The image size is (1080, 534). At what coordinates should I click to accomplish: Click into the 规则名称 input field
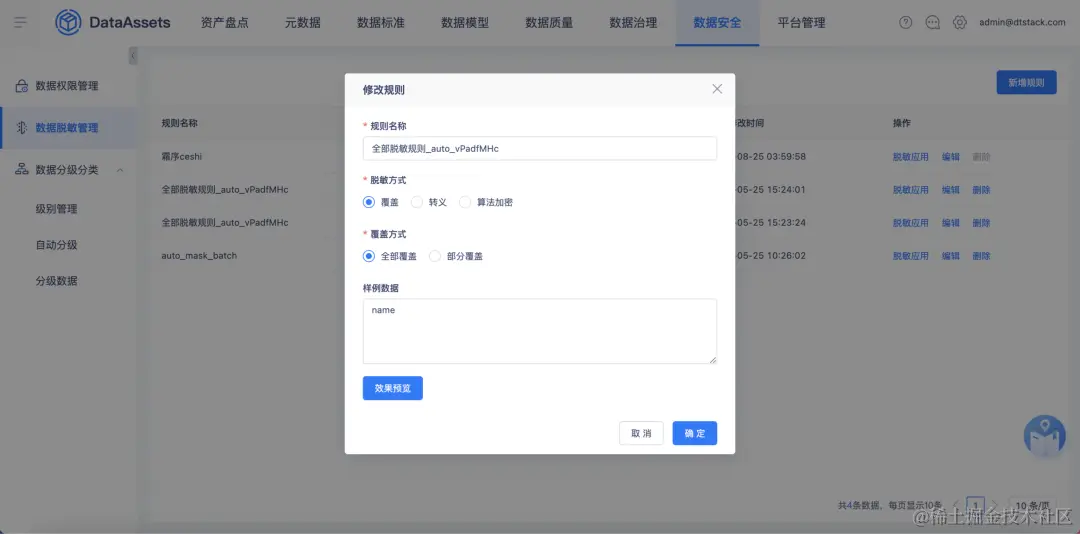[540, 148]
